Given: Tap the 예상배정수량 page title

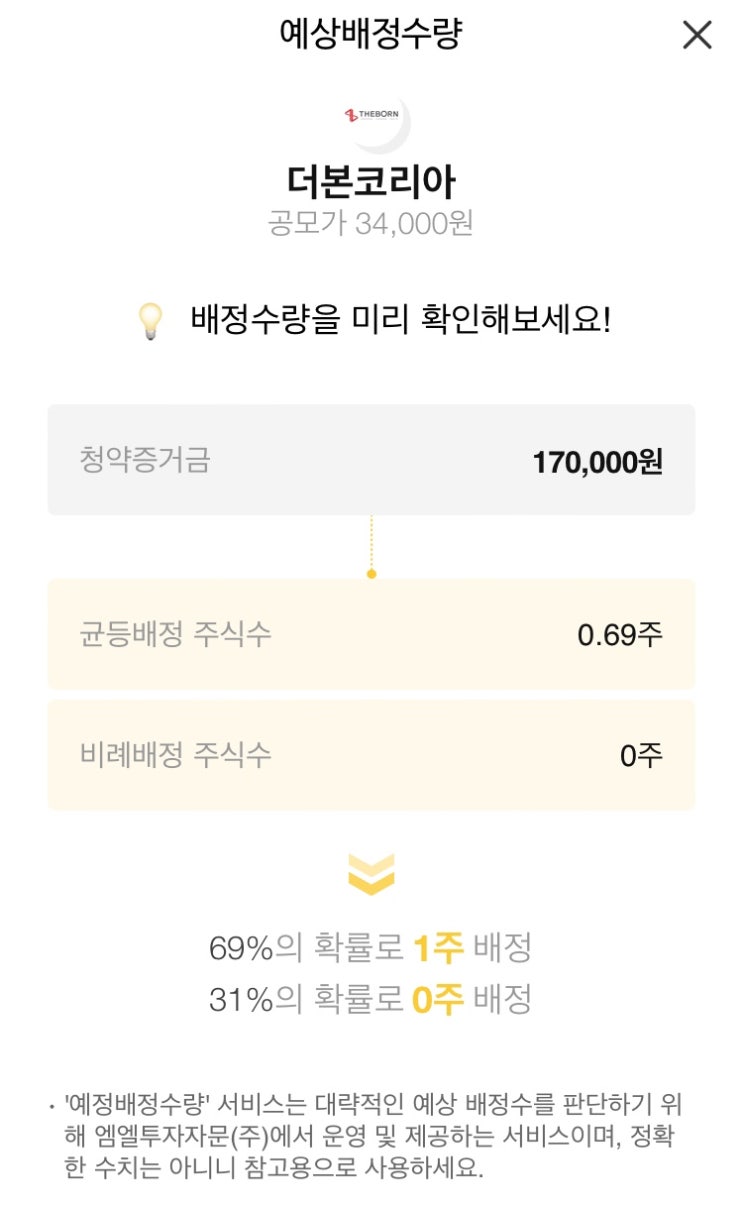Looking at the screenshot, I should point(371,35).
